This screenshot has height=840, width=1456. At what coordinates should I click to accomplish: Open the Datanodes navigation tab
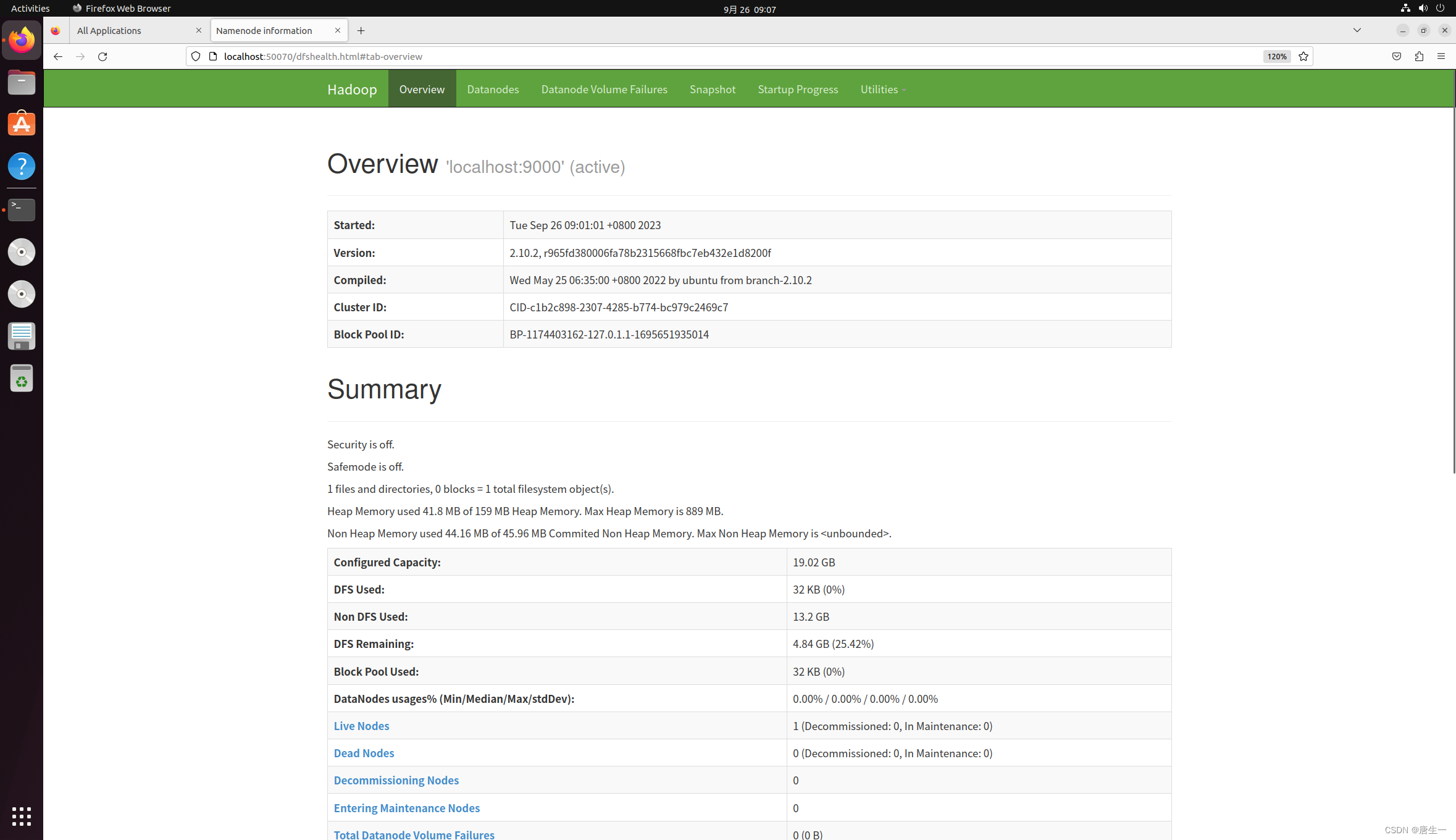[x=493, y=89]
